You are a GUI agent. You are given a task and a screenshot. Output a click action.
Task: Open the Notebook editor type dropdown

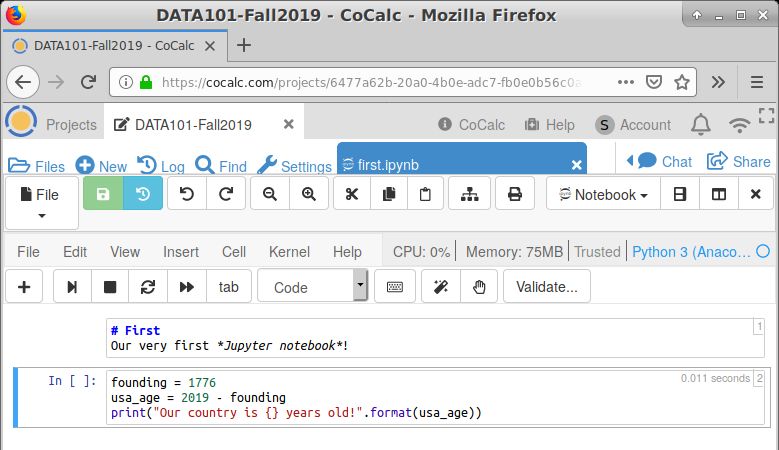click(603, 194)
